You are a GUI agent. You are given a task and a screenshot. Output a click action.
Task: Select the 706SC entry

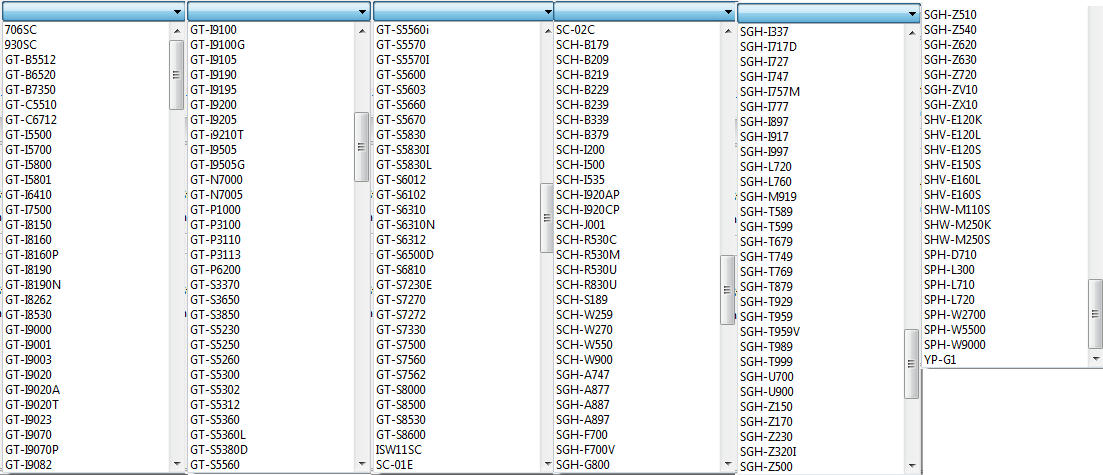pos(20,30)
